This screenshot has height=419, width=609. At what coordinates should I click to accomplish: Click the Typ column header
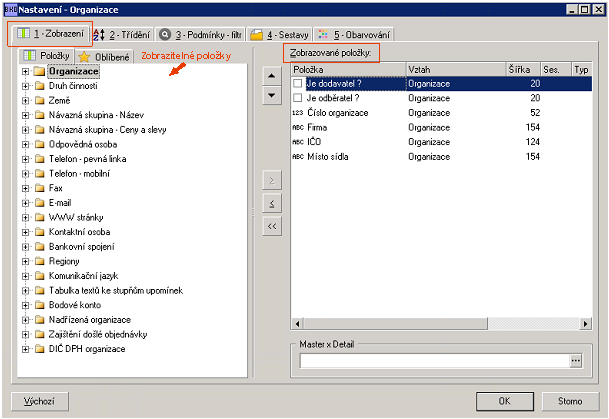[x=582, y=70]
